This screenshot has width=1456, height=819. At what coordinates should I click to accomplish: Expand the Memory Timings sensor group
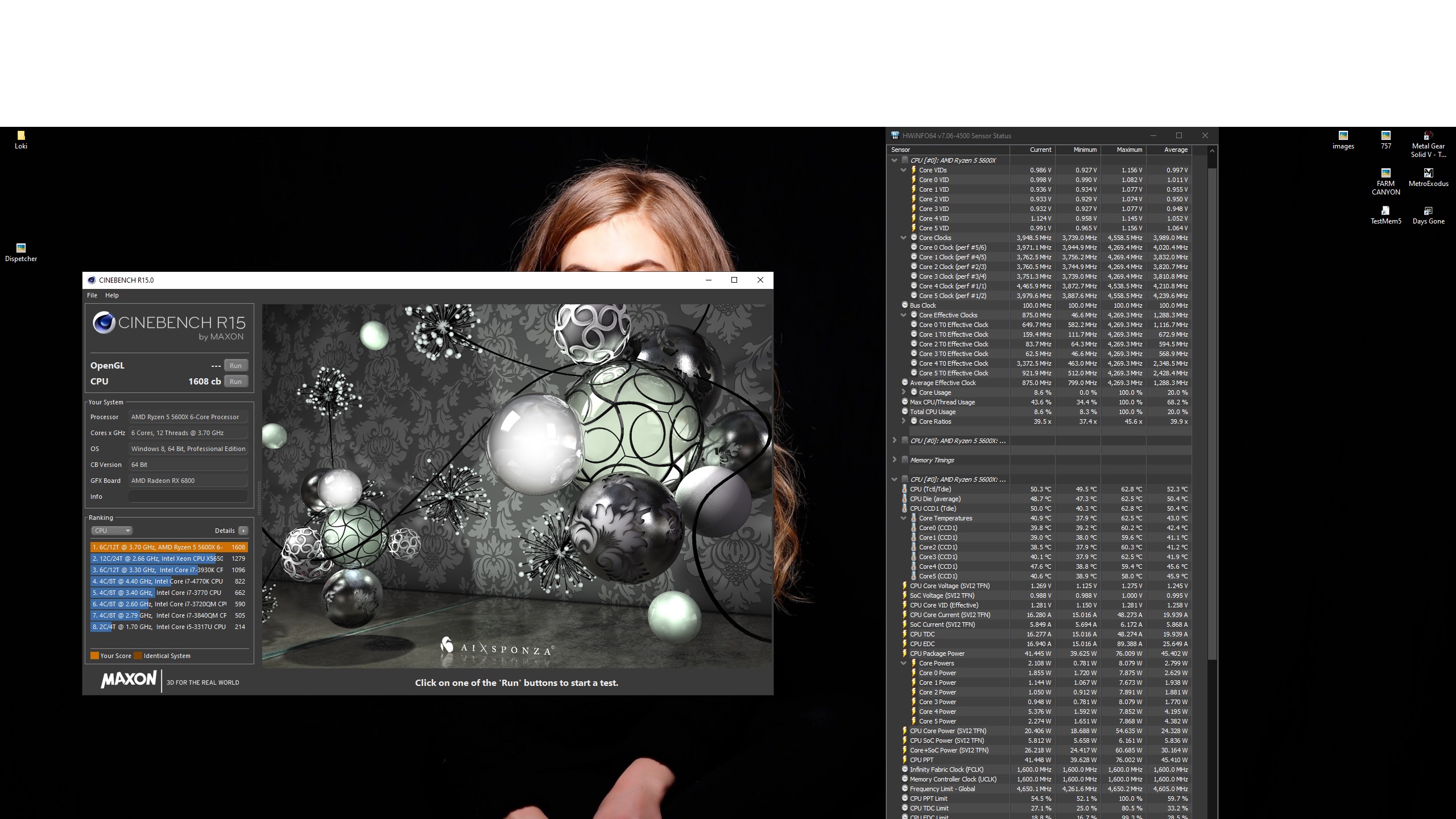pyautogui.click(x=894, y=460)
